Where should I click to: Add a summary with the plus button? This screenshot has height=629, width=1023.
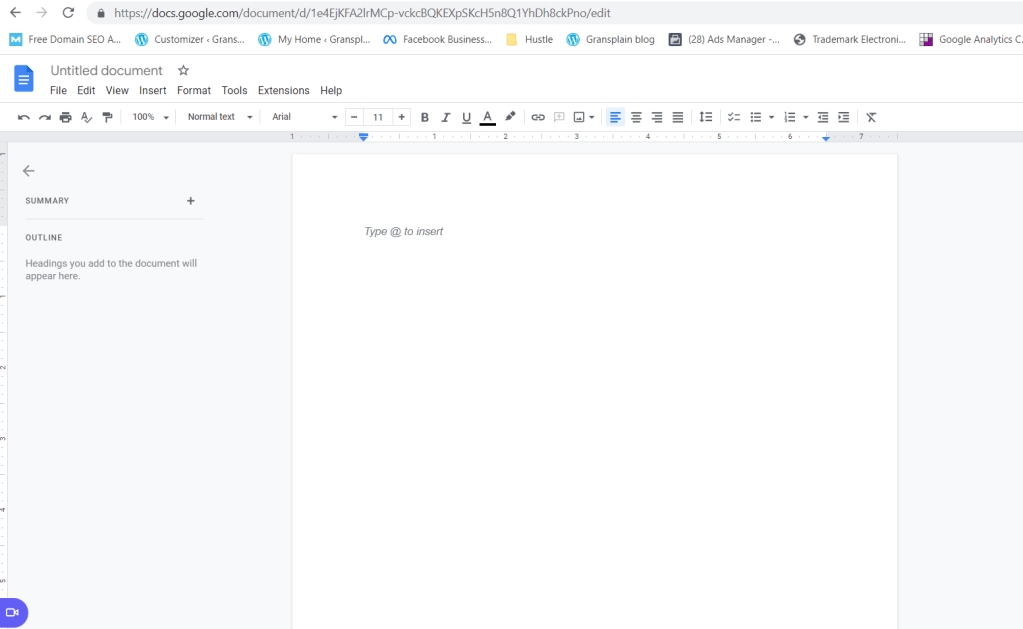coord(191,201)
